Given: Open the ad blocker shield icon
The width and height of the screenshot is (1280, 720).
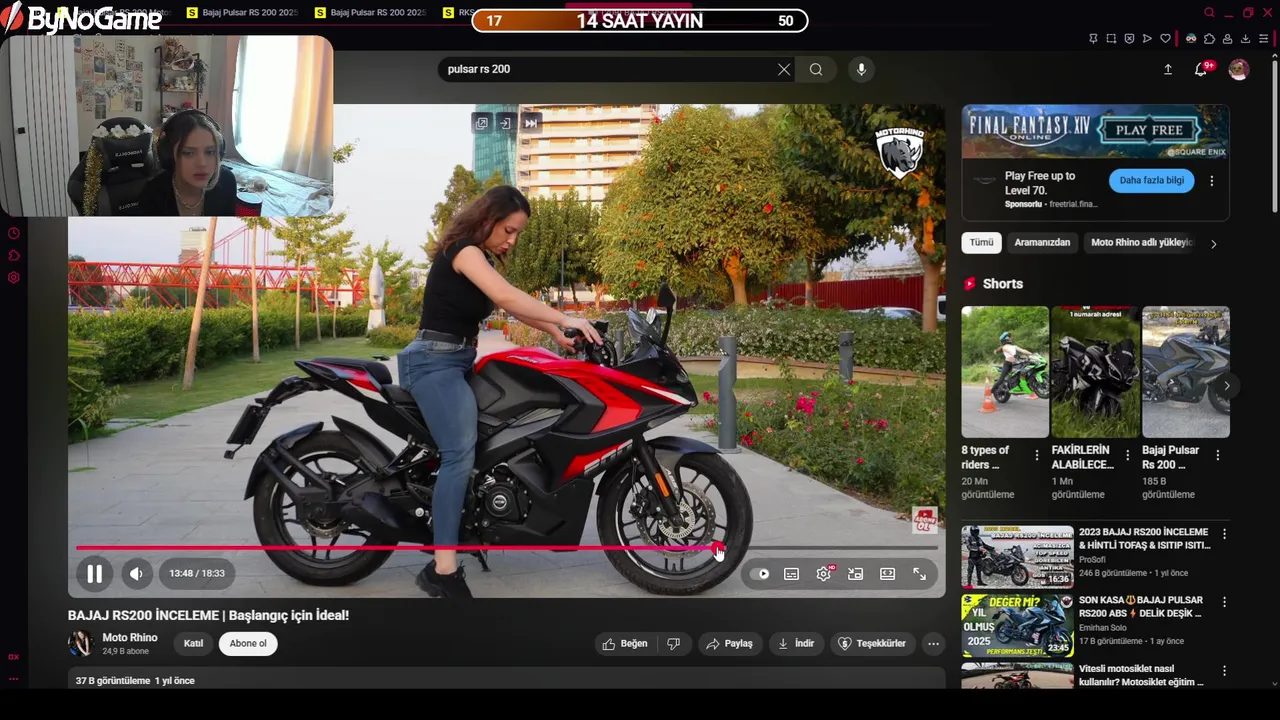Looking at the screenshot, I should (1129, 39).
